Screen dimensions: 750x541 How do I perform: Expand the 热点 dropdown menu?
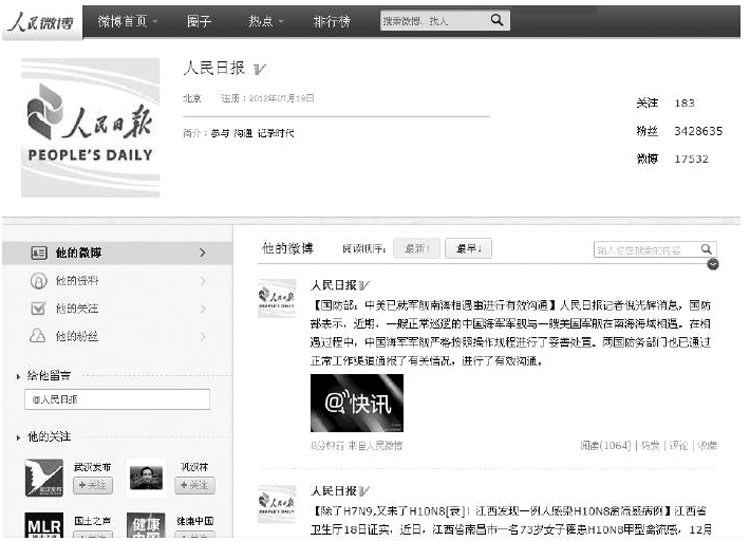(x=265, y=21)
